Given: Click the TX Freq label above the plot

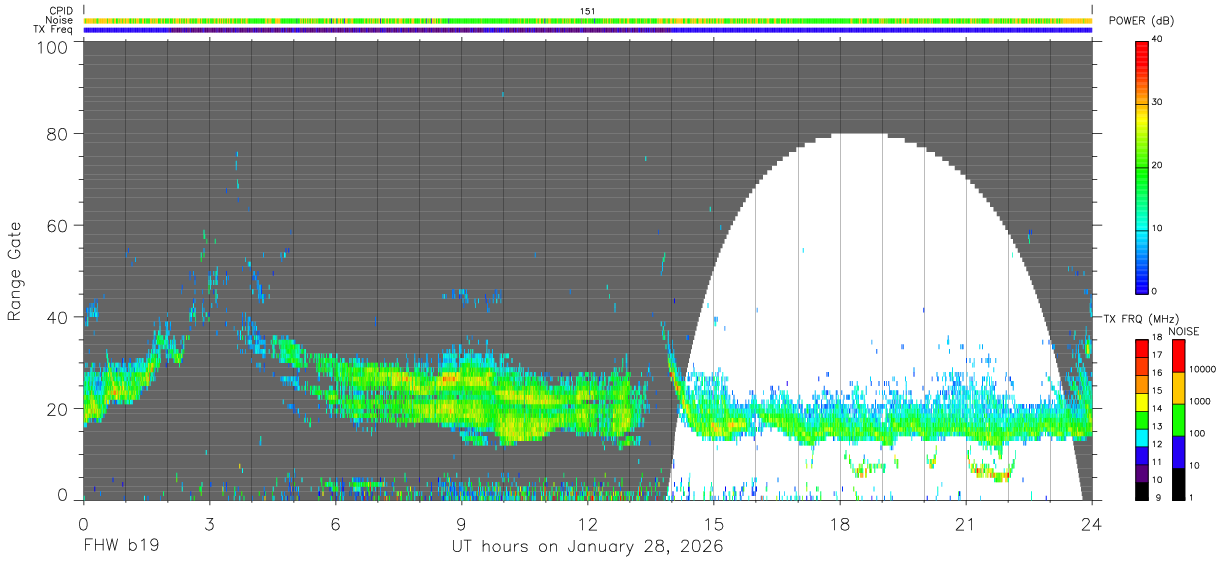Looking at the screenshot, I should pos(54,30).
